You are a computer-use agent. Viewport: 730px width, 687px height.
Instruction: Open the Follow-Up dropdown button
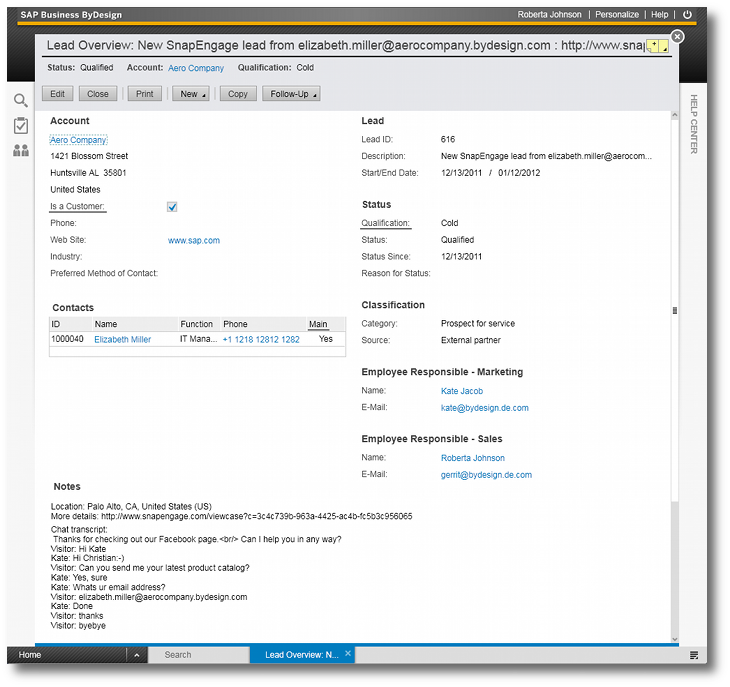(291, 94)
